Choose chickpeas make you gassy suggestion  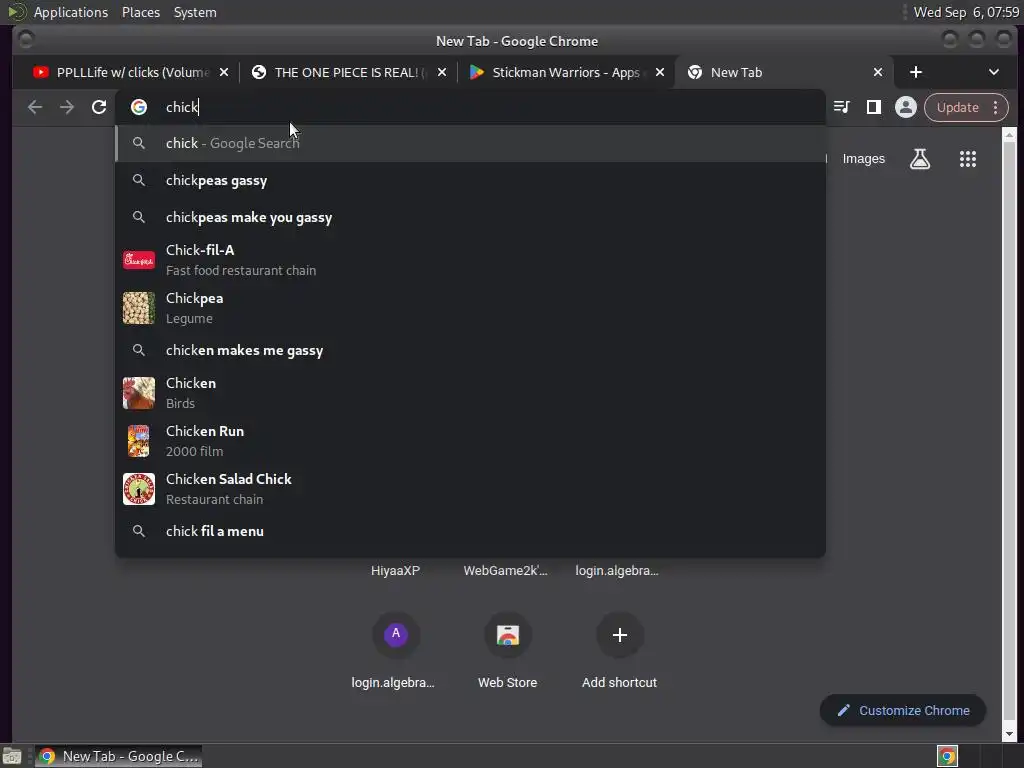[x=470, y=217]
